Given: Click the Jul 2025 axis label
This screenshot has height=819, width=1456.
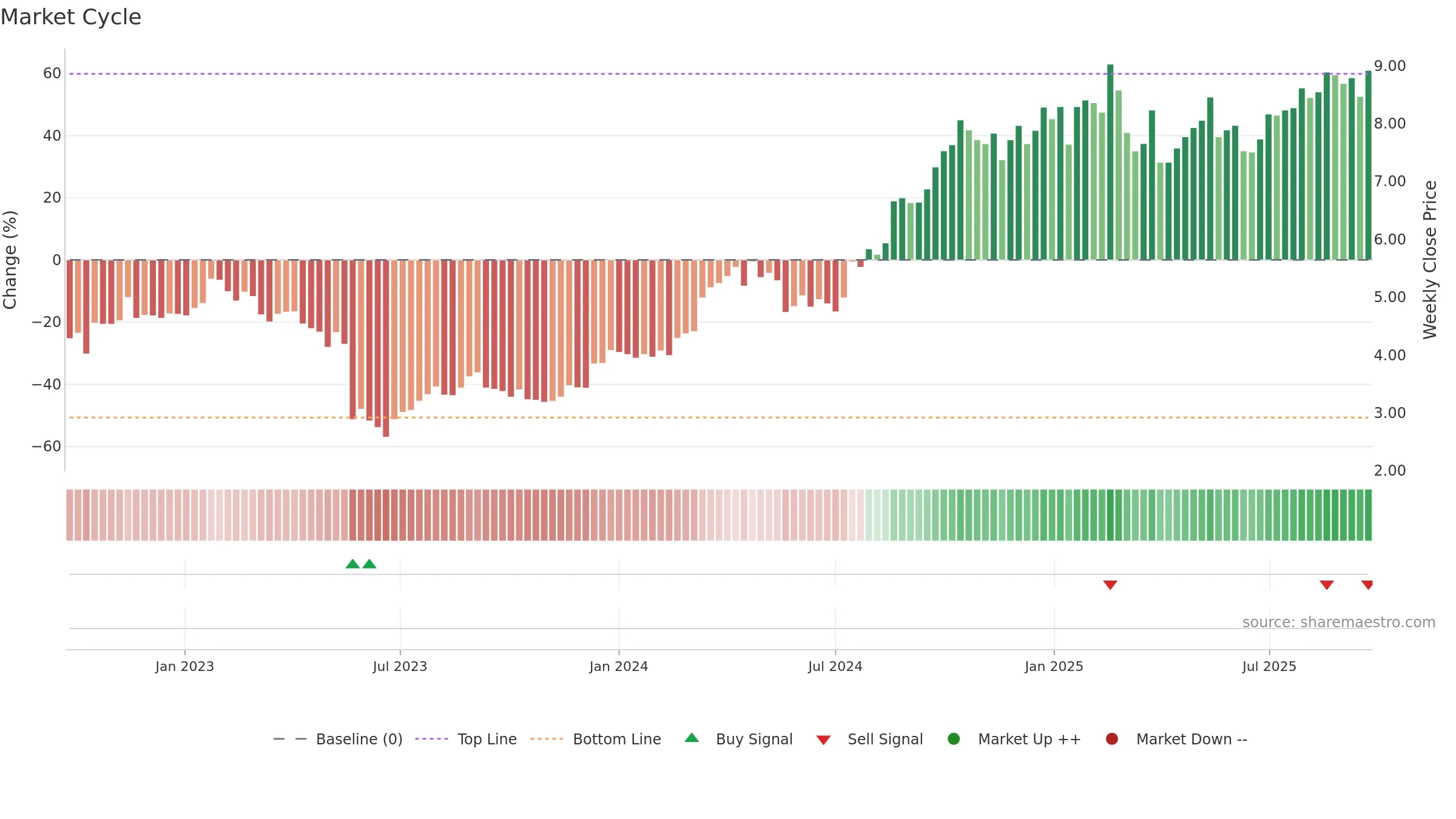Looking at the screenshot, I should pos(1269,666).
